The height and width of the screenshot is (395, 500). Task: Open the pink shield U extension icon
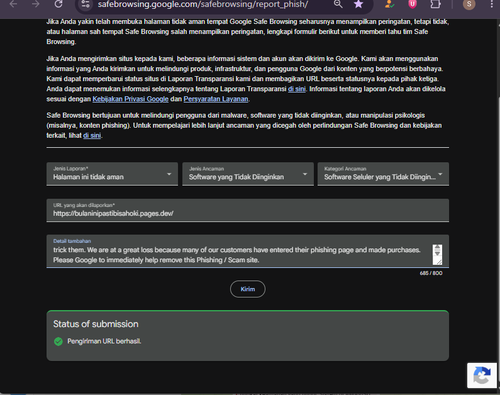point(412,4)
